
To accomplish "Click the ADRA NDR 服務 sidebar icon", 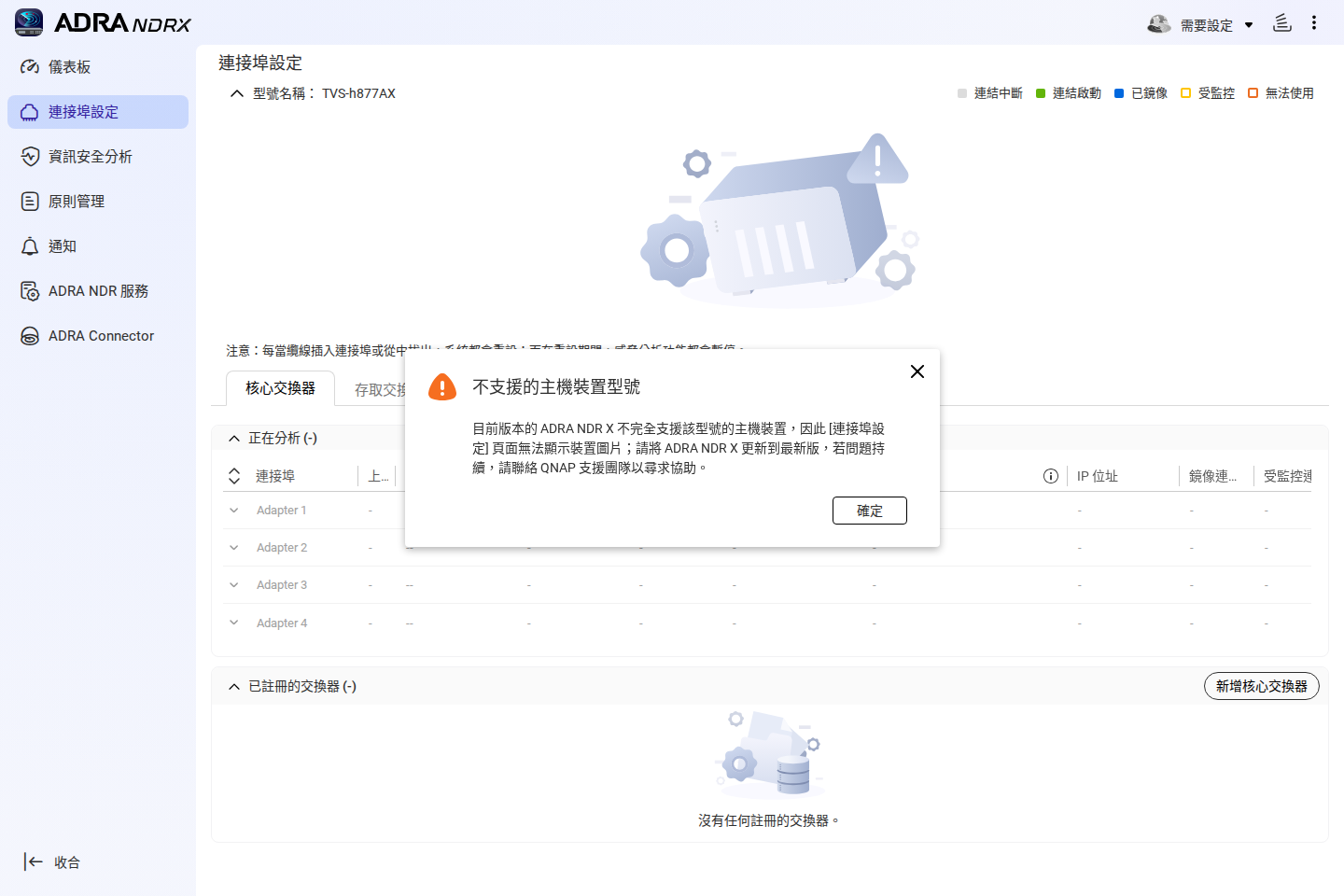I will click(x=30, y=291).
